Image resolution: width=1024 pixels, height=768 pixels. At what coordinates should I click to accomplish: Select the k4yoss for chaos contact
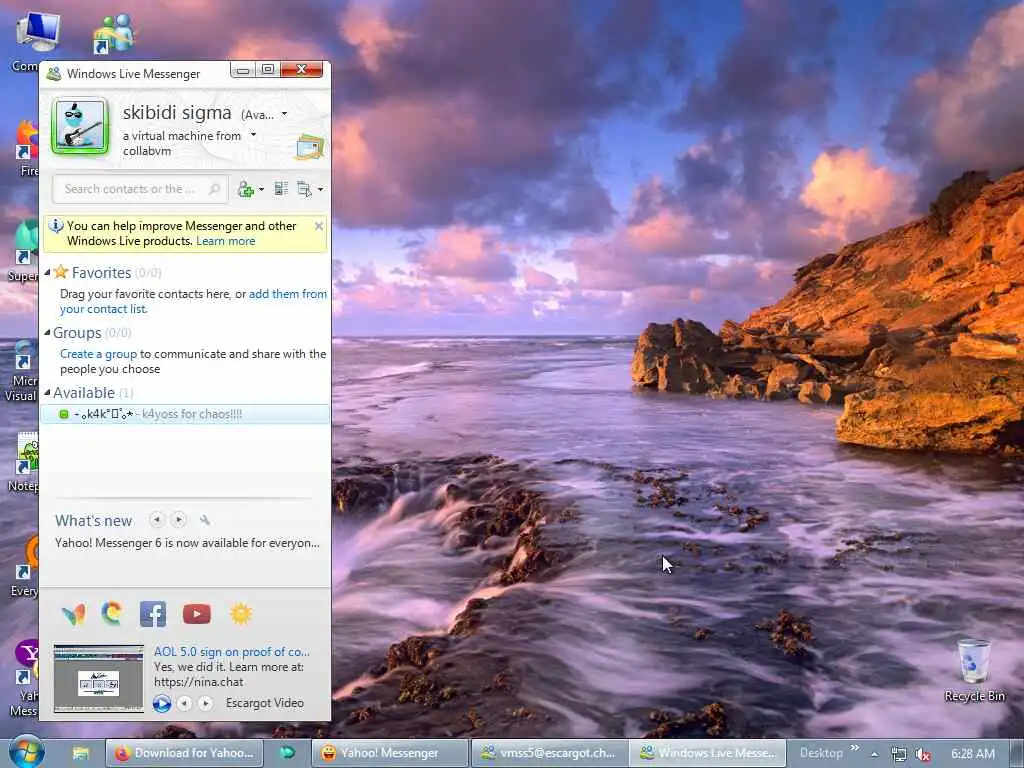[x=185, y=414]
